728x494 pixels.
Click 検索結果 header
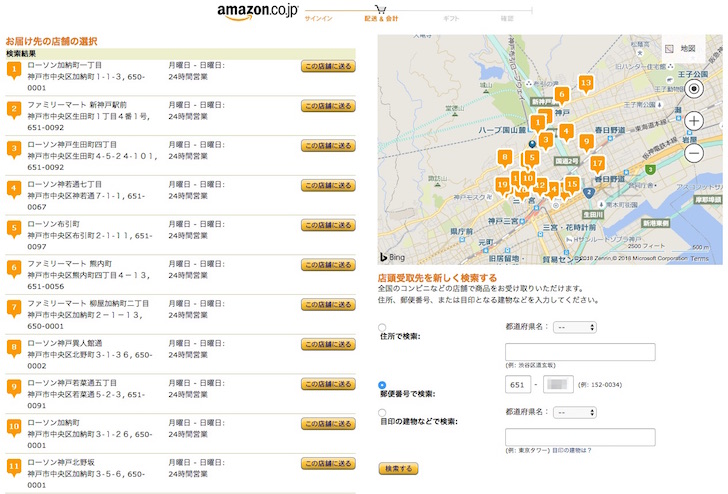click(21, 54)
